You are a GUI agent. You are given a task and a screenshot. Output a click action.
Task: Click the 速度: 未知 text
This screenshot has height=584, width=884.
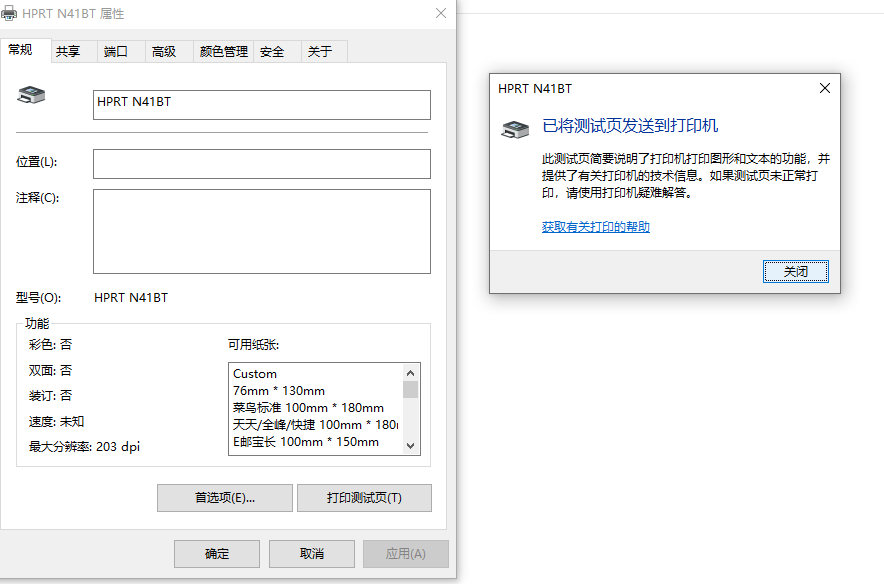[x=56, y=422]
